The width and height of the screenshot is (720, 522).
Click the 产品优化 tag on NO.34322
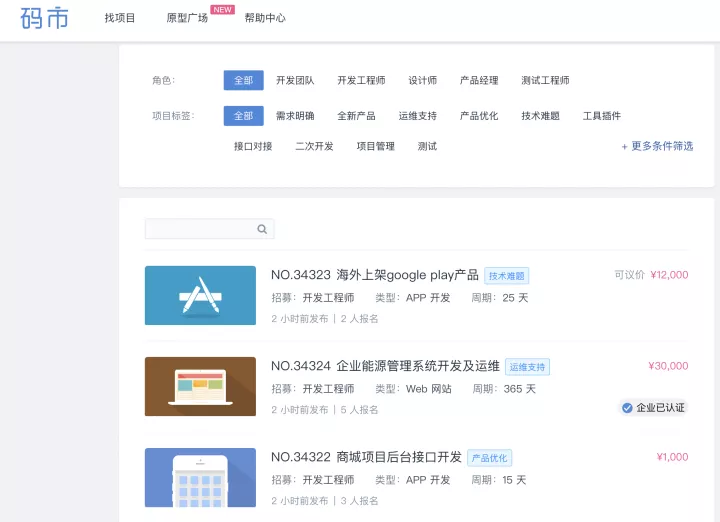click(489, 458)
